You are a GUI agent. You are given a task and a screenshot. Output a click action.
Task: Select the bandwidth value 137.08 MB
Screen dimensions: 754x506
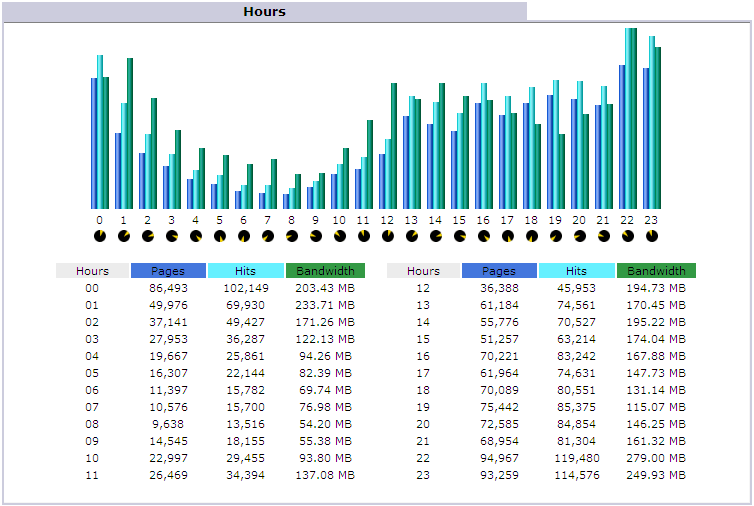click(325, 475)
